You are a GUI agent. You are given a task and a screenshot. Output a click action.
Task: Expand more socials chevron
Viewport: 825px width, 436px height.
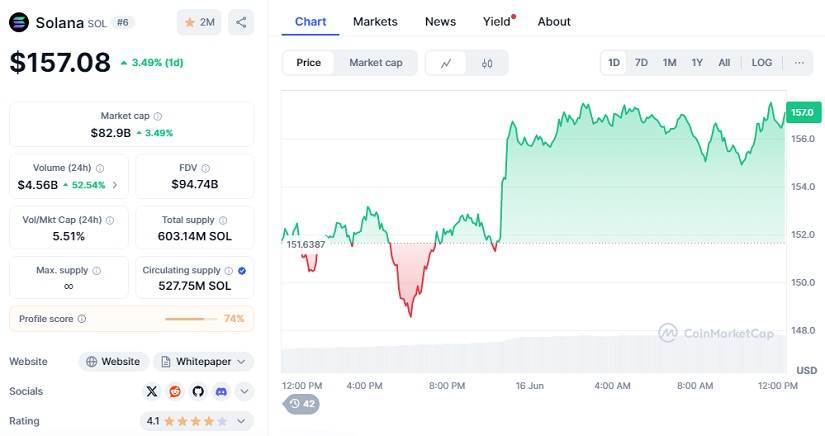pyautogui.click(x=244, y=391)
